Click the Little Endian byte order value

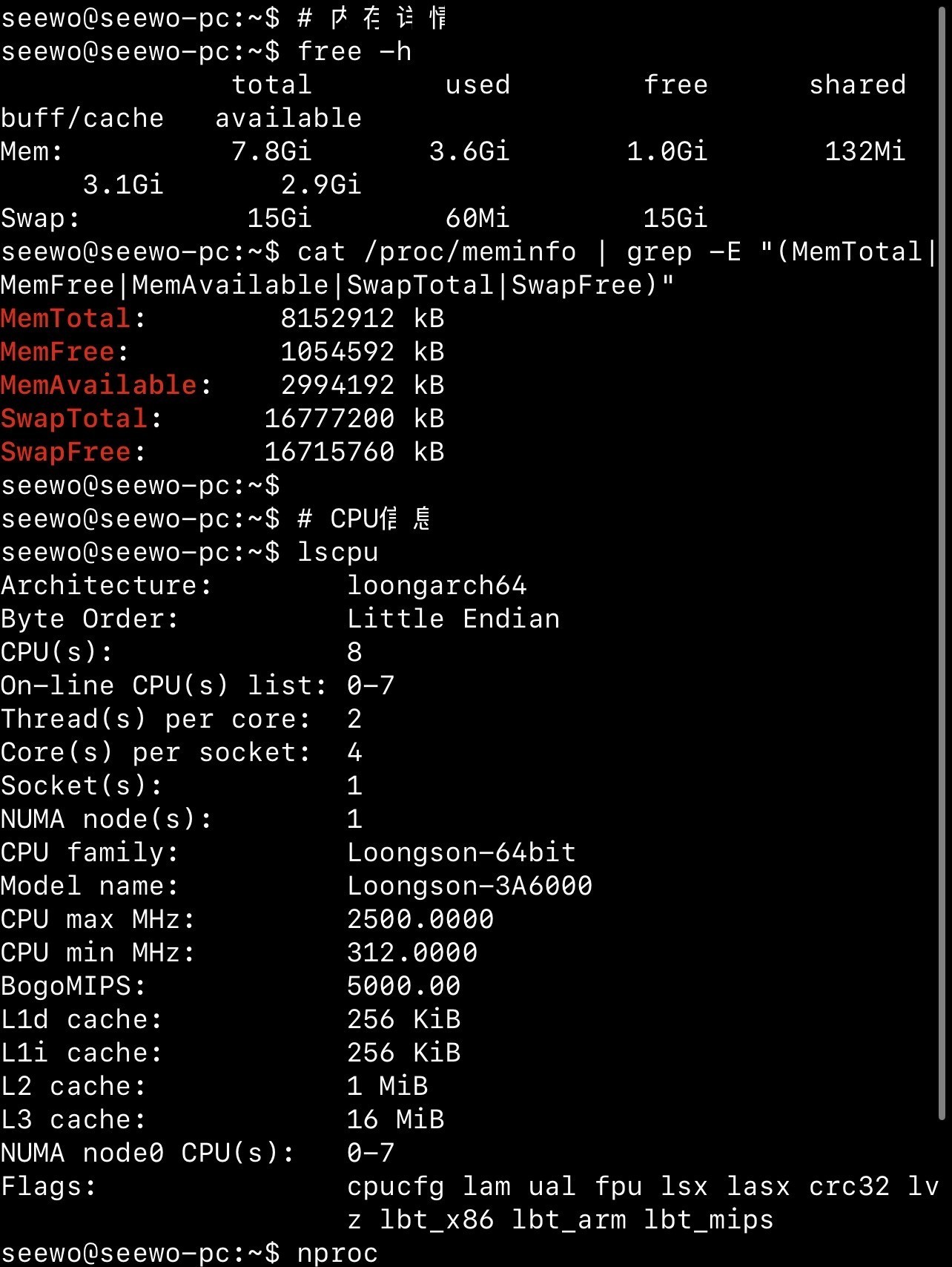pos(453,619)
